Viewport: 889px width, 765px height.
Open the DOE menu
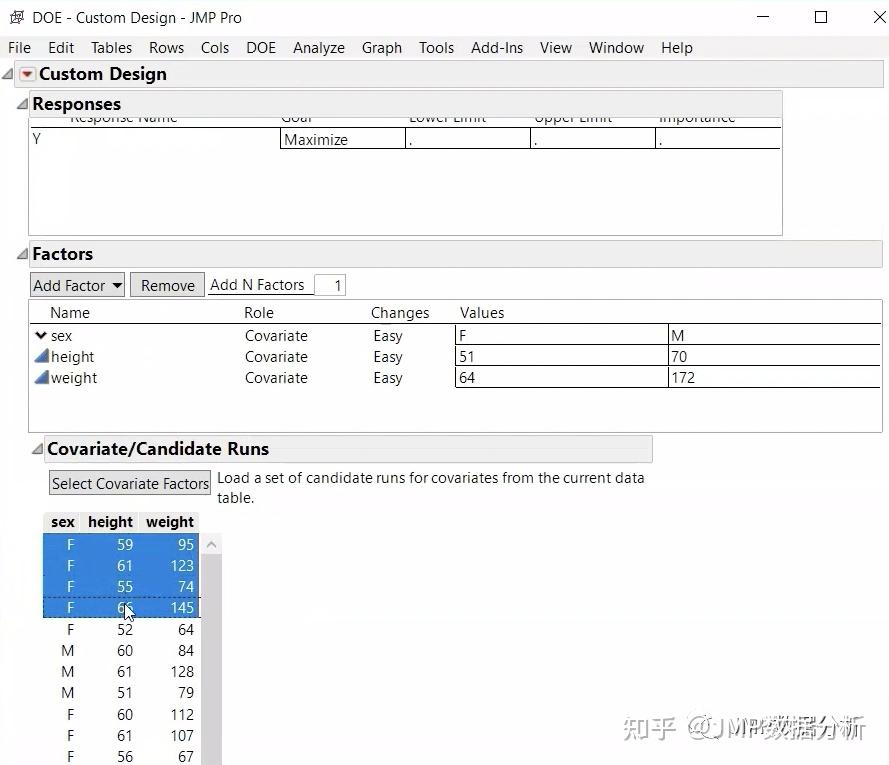pyautogui.click(x=261, y=47)
